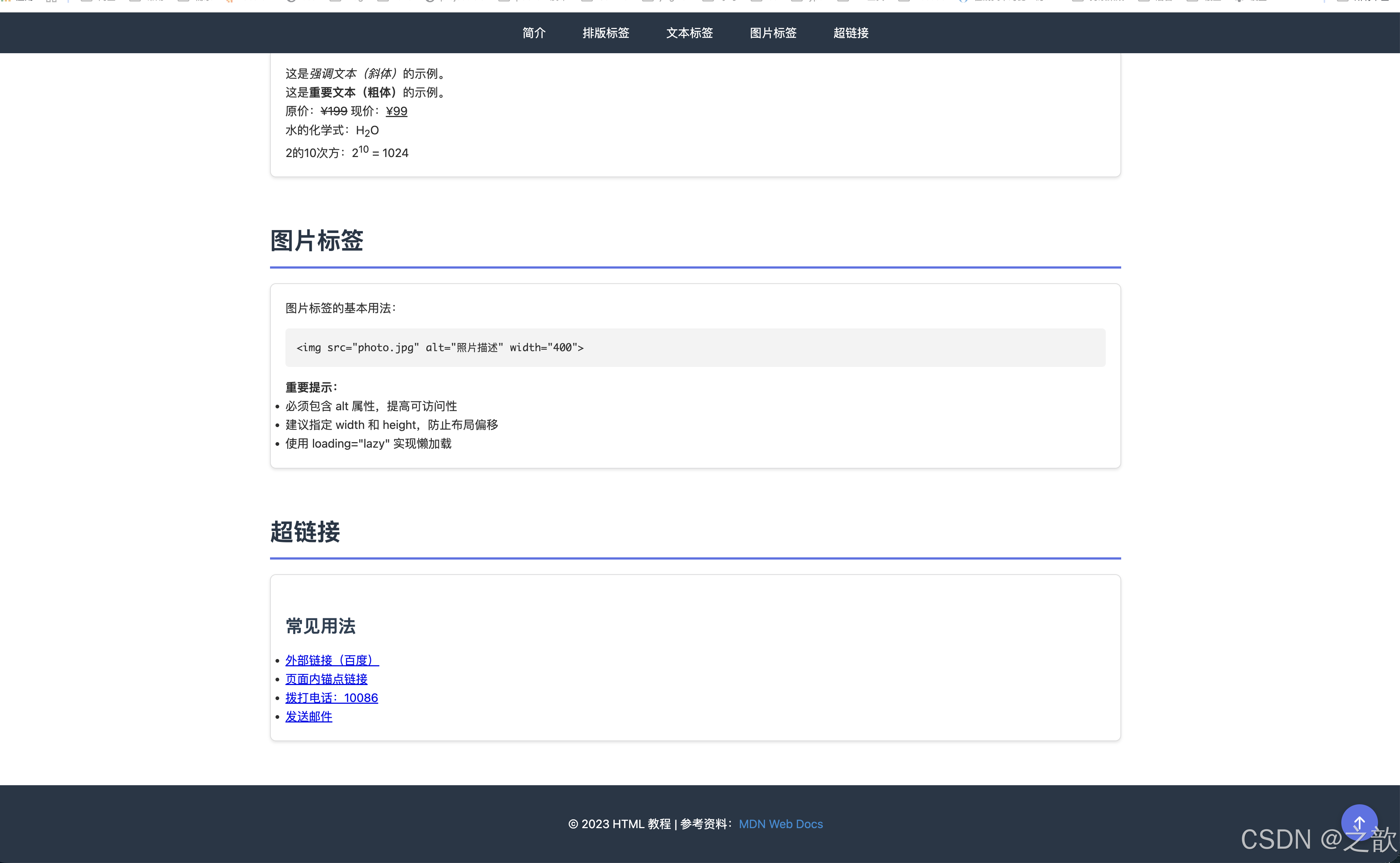Image resolution: width=1400 pixels, height=863 pixels.
Task: Click the 图片标签 section heading
Action: point(317,241)
